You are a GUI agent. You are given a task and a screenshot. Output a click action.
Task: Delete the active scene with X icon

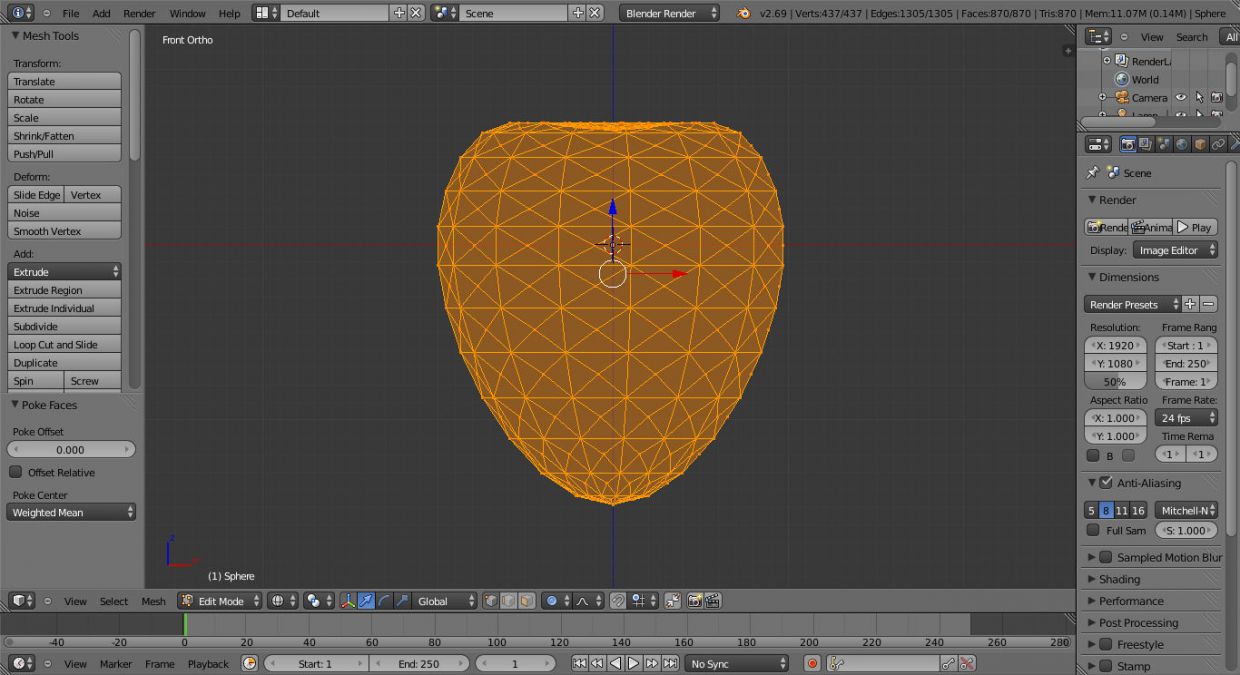pos(595,13)
